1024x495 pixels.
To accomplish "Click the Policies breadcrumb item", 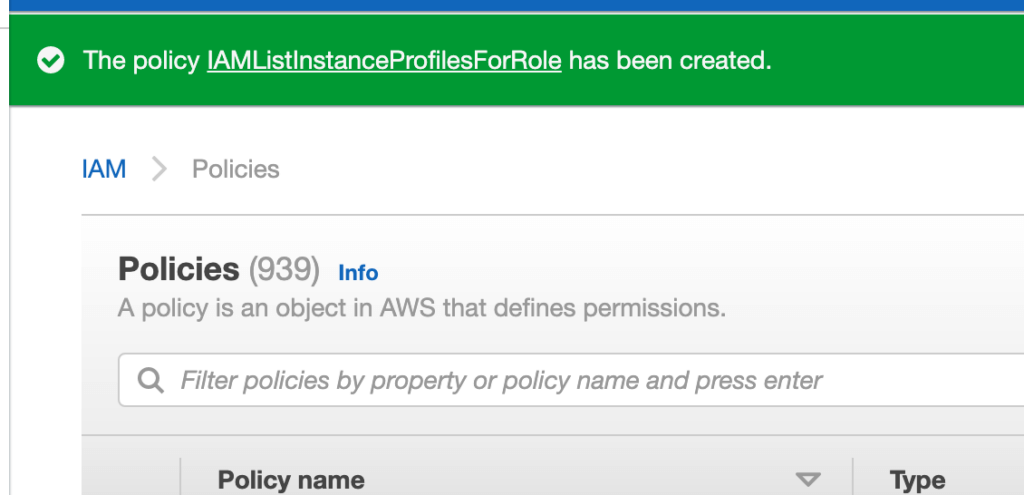I will 235,169.
